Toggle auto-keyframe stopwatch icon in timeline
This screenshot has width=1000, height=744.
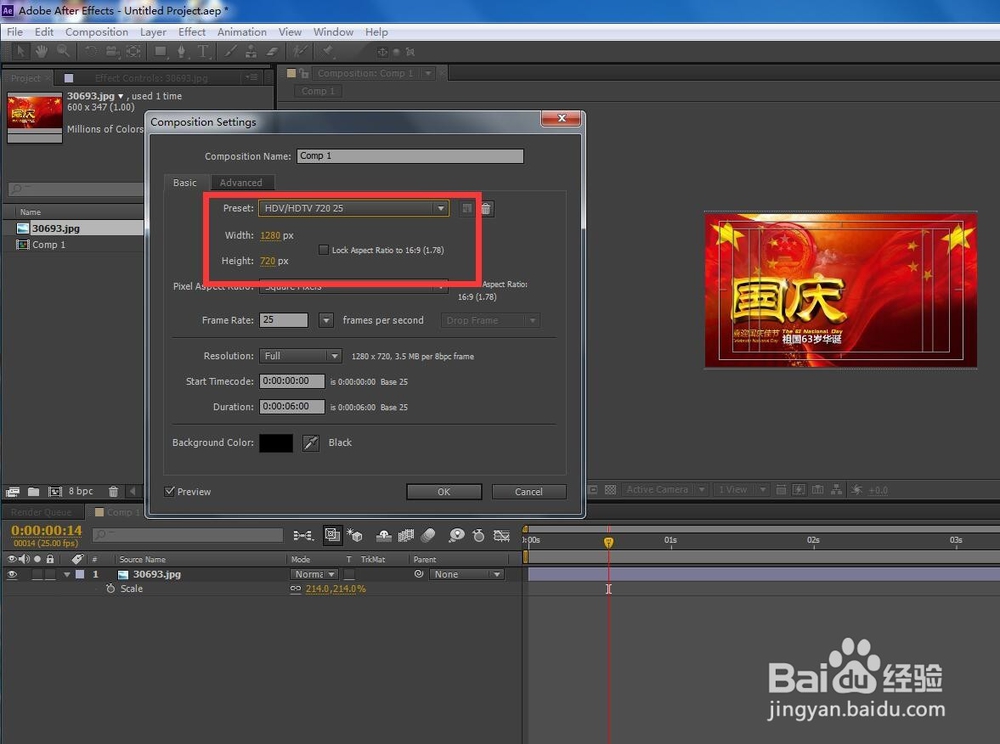pyautogui.click(x=478, y=536)
